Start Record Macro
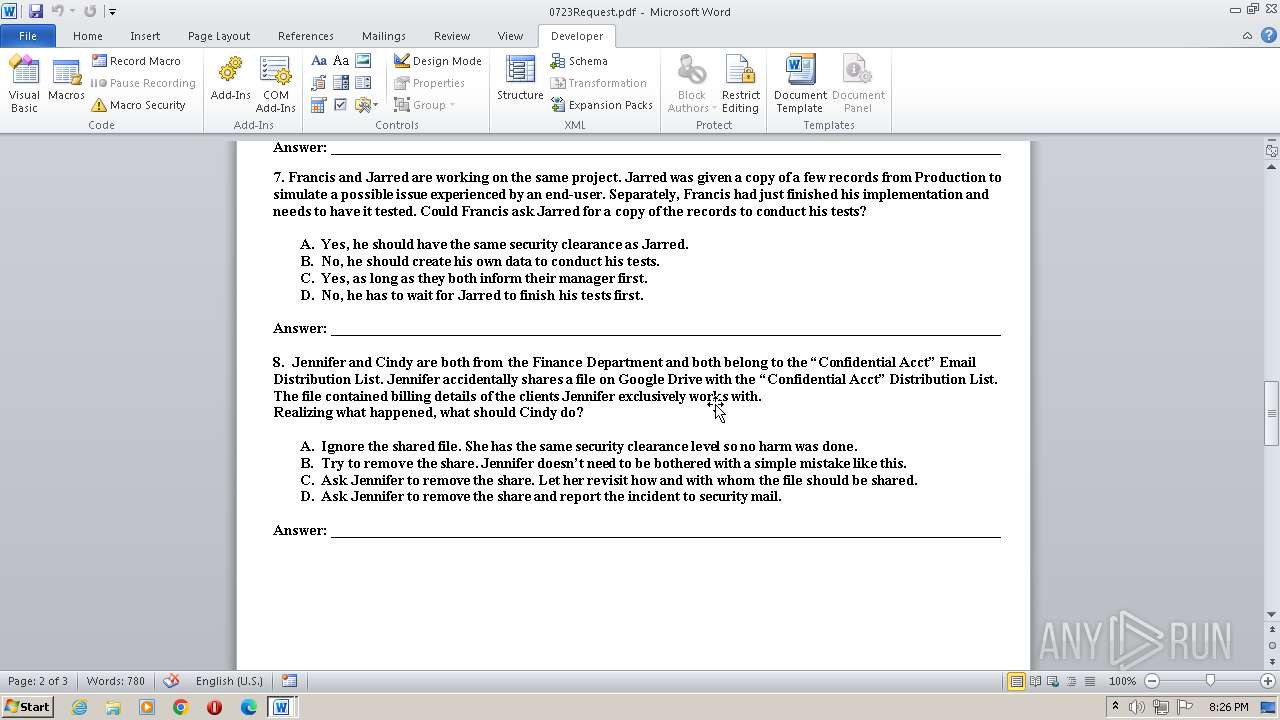This screenshot has width=1280, height=720. 136,61
